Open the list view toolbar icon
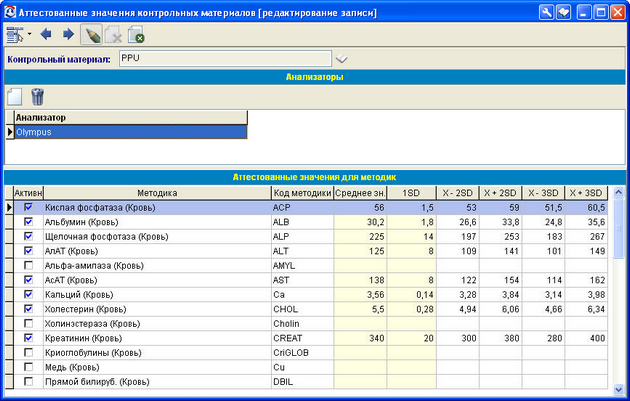 (x=15, y=35)
